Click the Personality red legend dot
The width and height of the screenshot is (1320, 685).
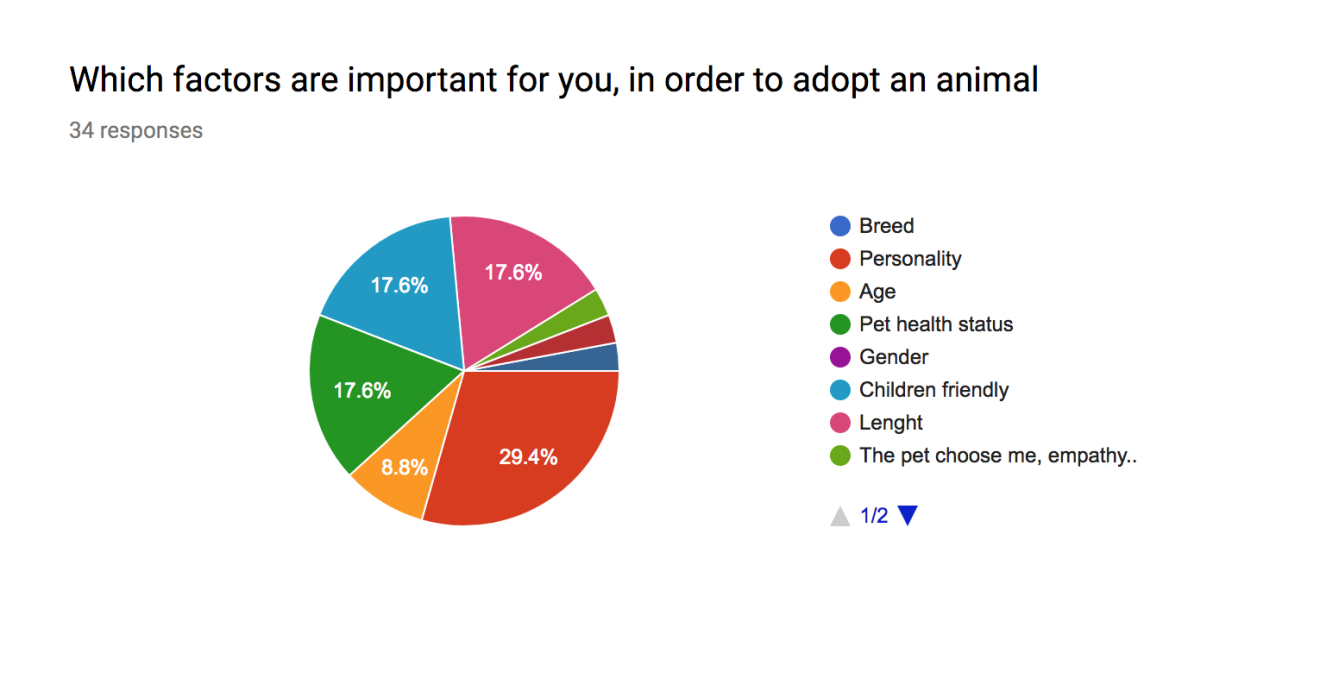point(840,259)
